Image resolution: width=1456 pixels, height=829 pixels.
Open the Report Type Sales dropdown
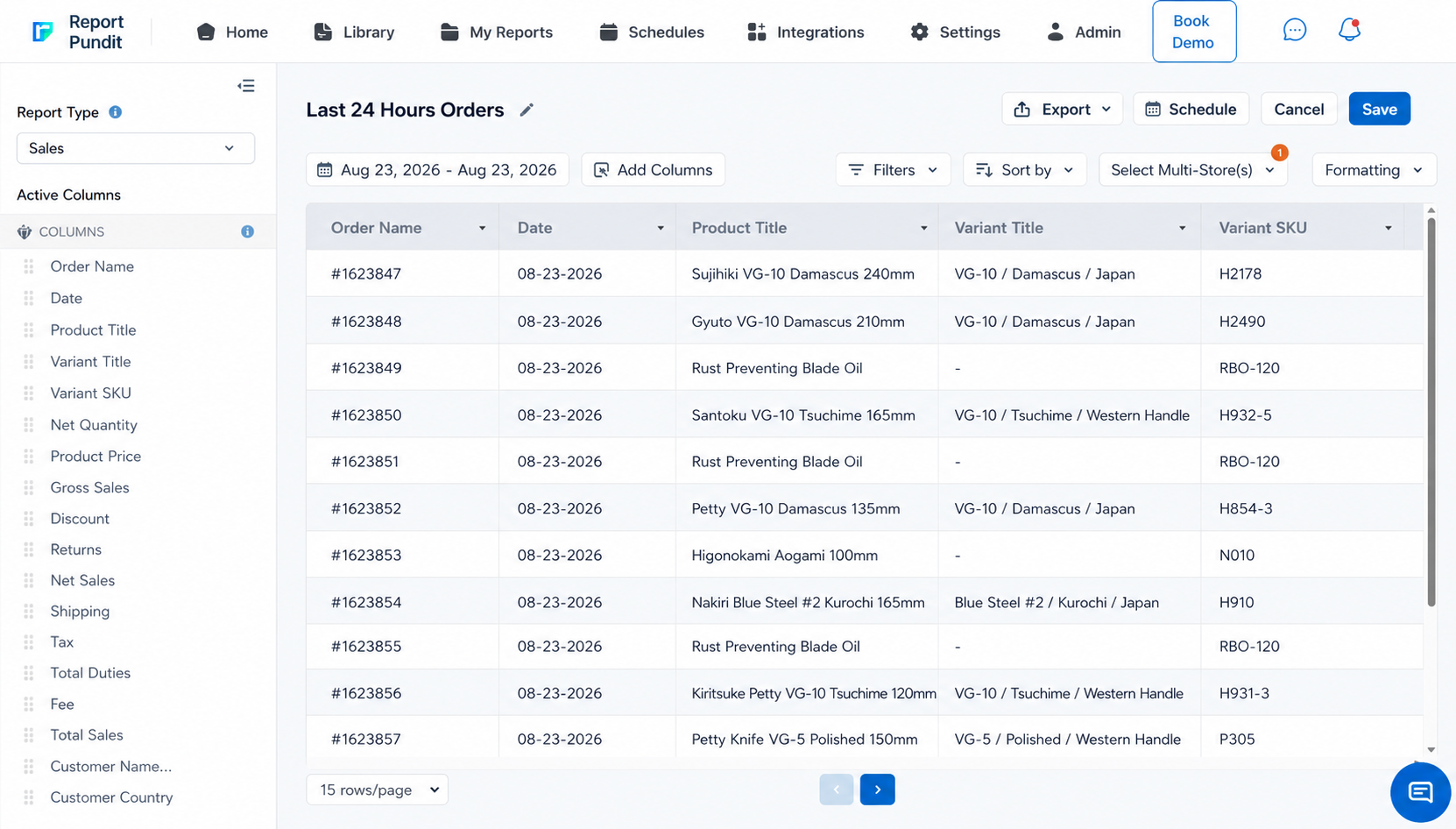tap(136, 148)
